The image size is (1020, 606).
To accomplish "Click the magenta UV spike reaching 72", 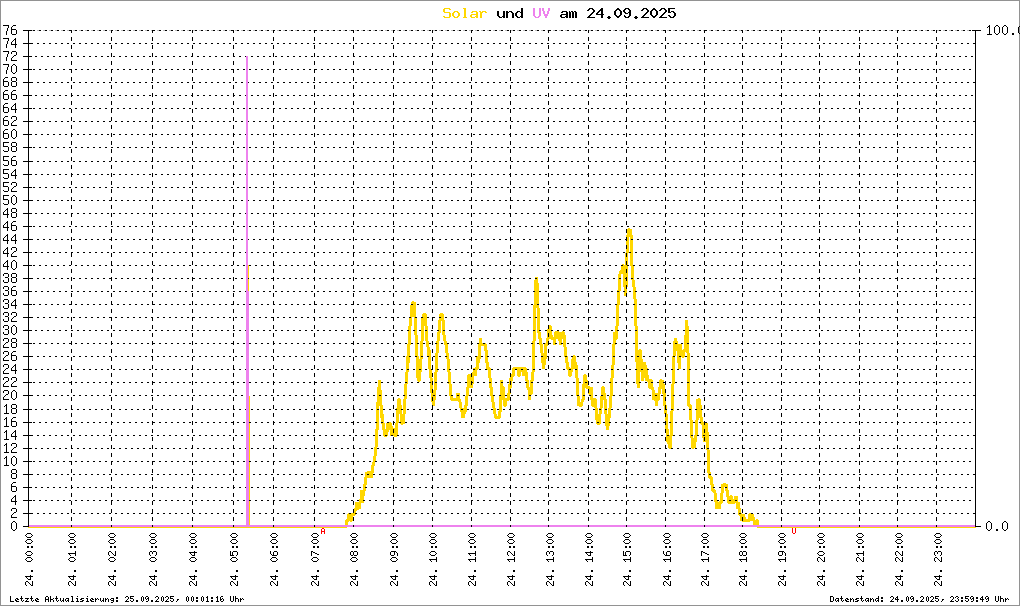I will [x=247, y=291].
